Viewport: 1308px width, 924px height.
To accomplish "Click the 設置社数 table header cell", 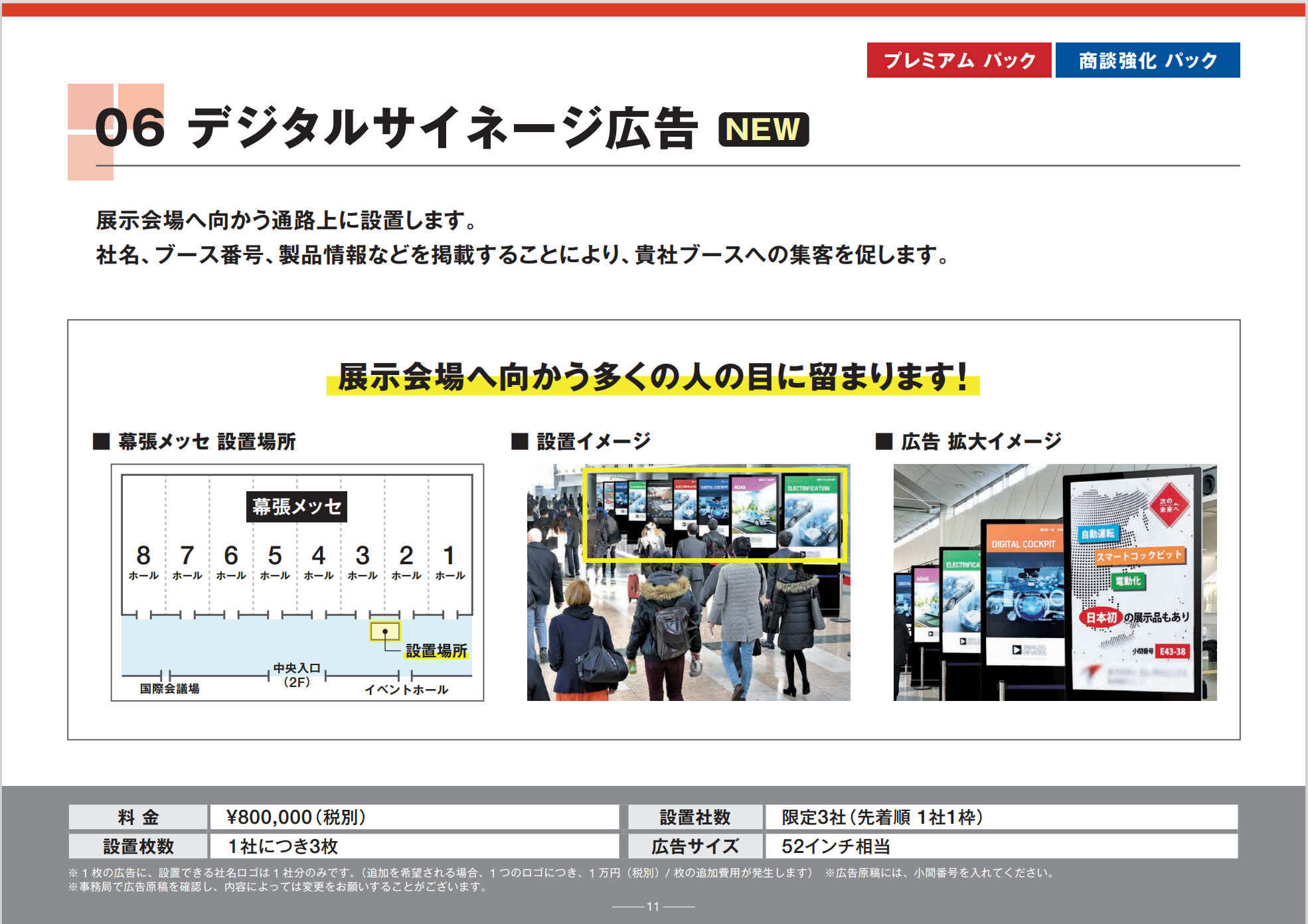I will click(695, 817).
